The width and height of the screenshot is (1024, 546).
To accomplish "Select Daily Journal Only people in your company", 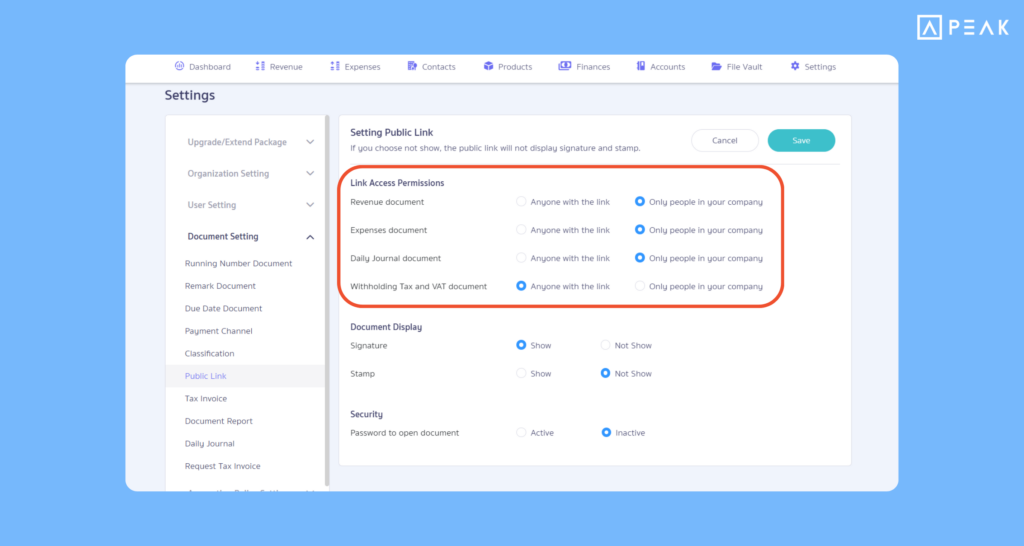I will 640,258.
